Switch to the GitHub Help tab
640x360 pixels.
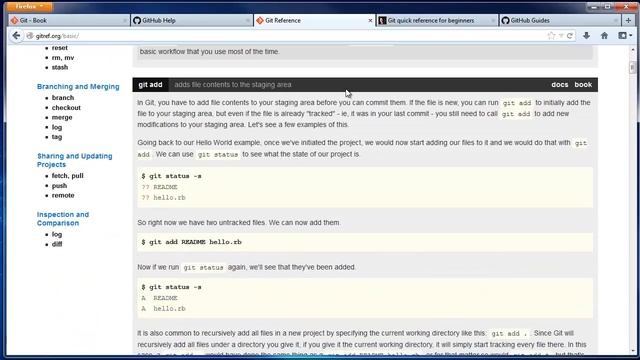point(191,20)
